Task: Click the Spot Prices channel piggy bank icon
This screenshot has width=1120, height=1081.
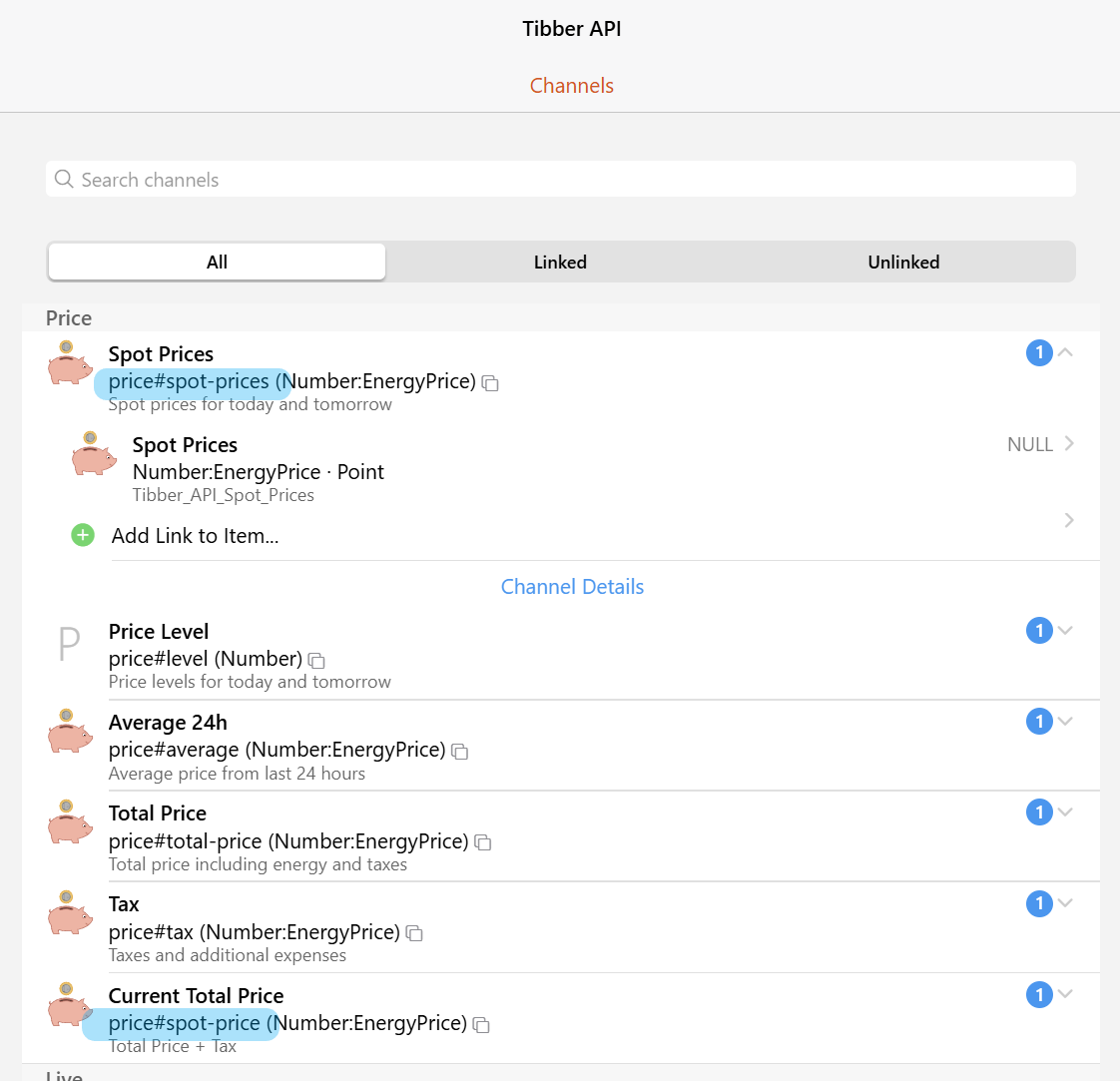Action: pyautogui.click(x=70, y=362)
